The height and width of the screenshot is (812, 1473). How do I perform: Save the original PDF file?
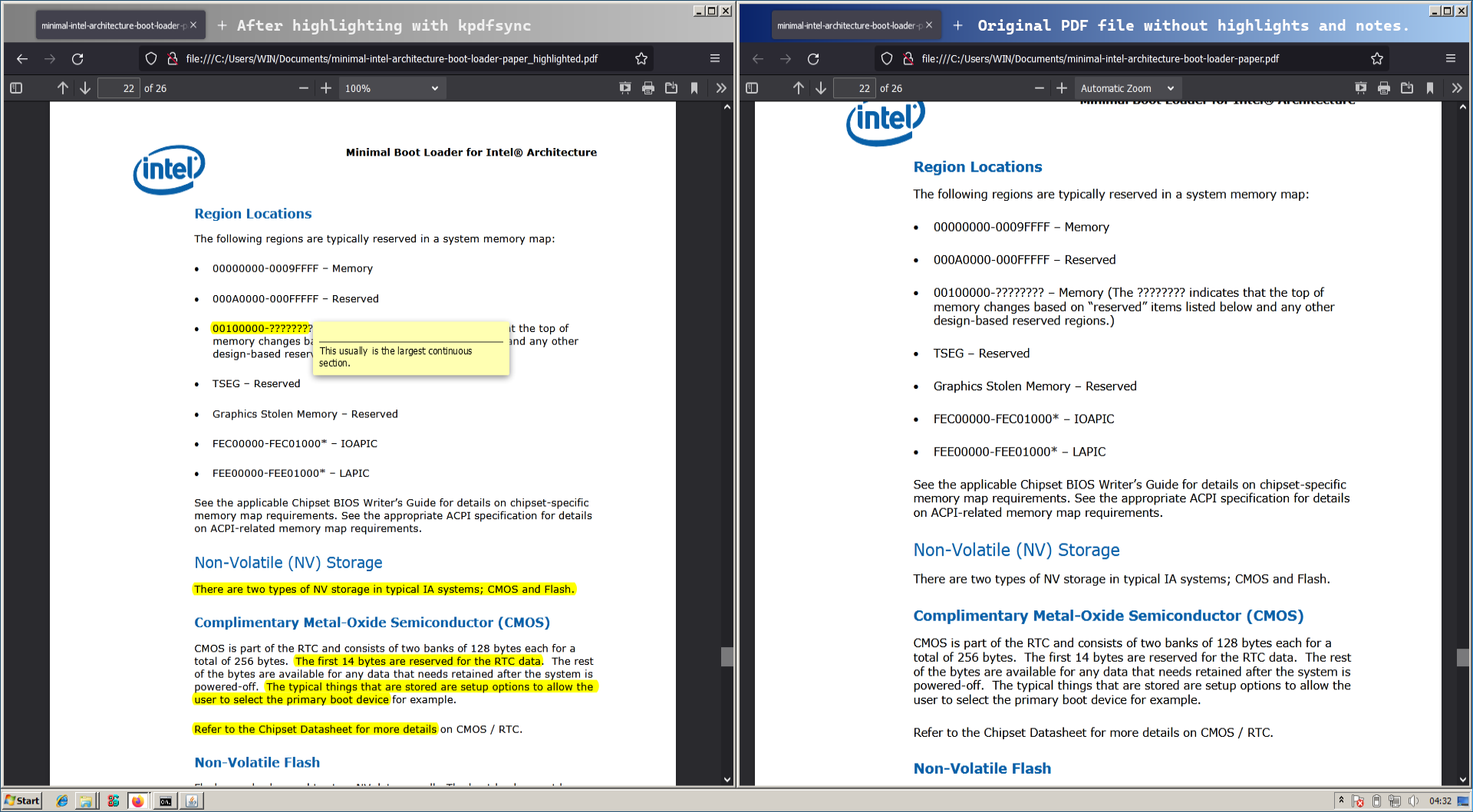point(1407,88)
